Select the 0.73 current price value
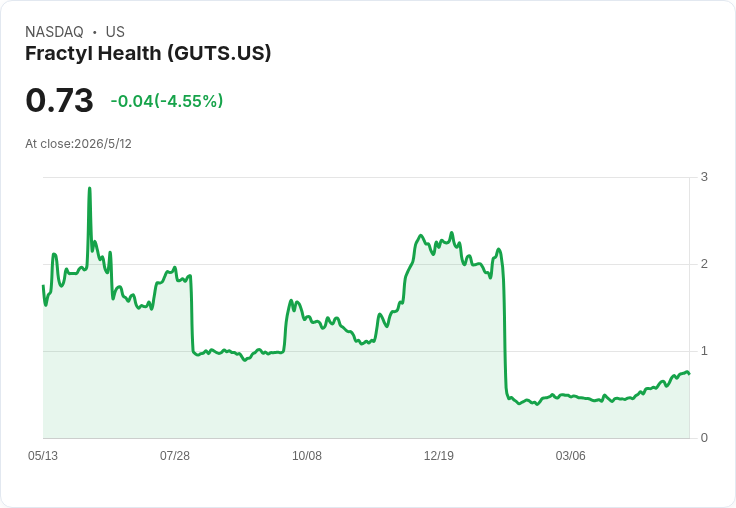 coord(60,100)
